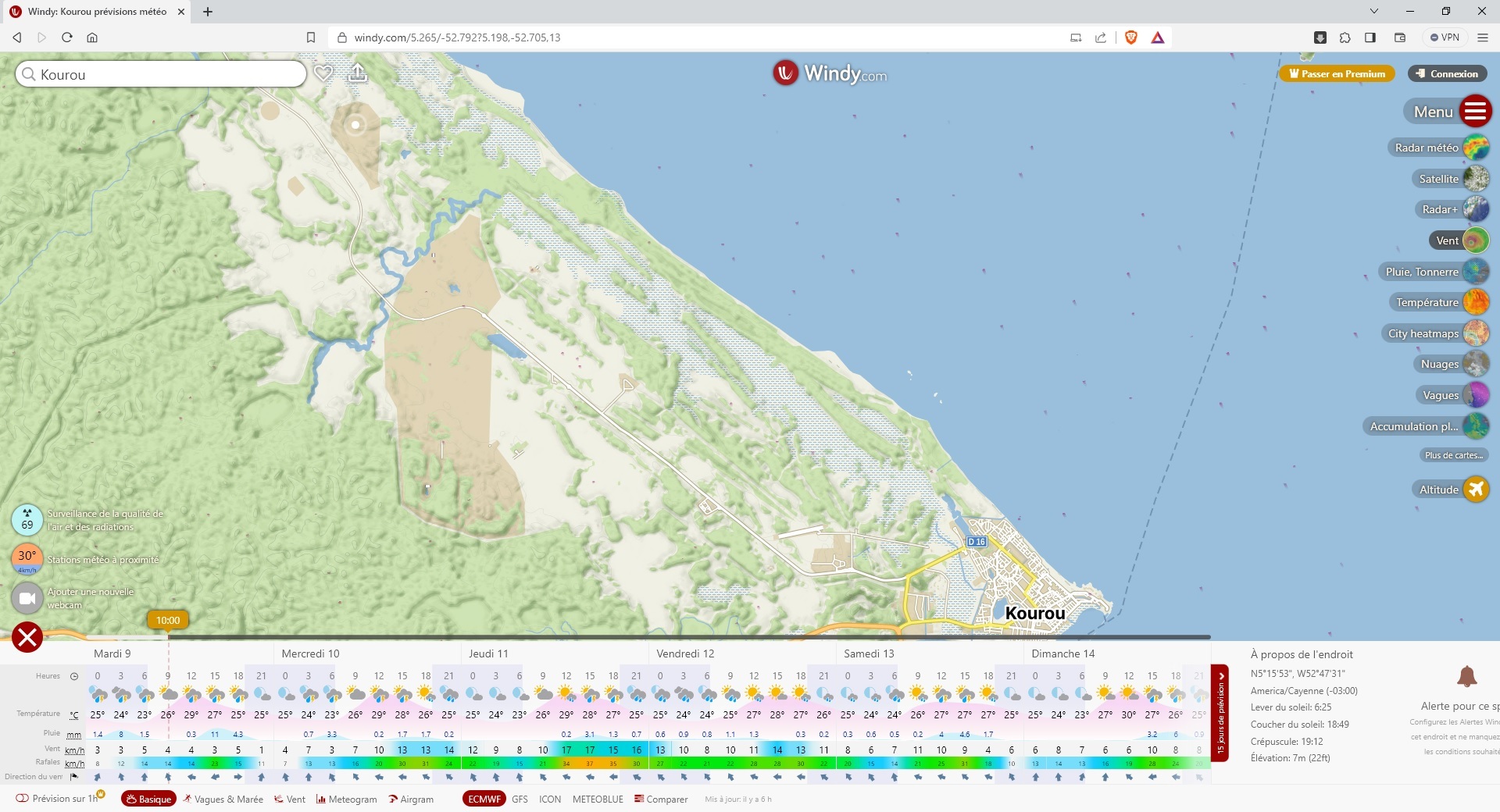Open the browser extensions puzzle icon
Viewport: 1500px width, 812px height.
click(x=1345, y=37)
